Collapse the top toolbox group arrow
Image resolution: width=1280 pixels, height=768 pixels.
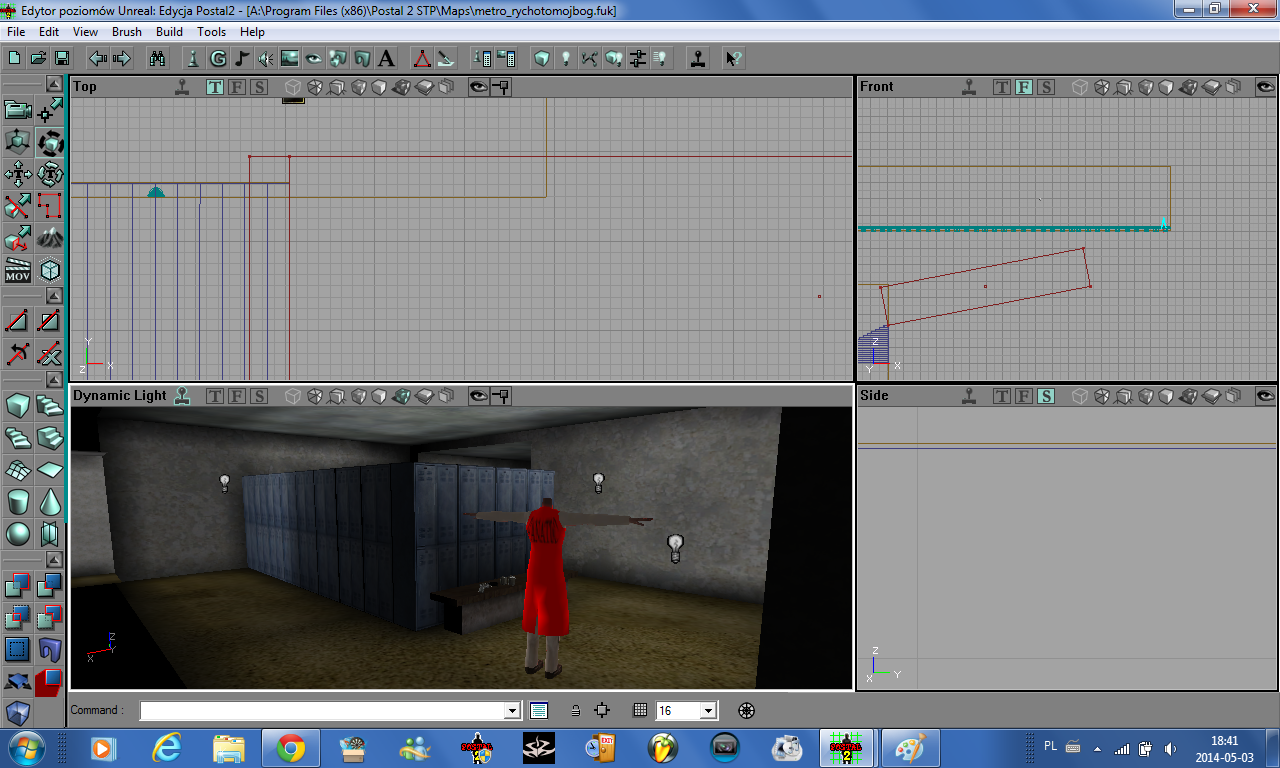54,84
